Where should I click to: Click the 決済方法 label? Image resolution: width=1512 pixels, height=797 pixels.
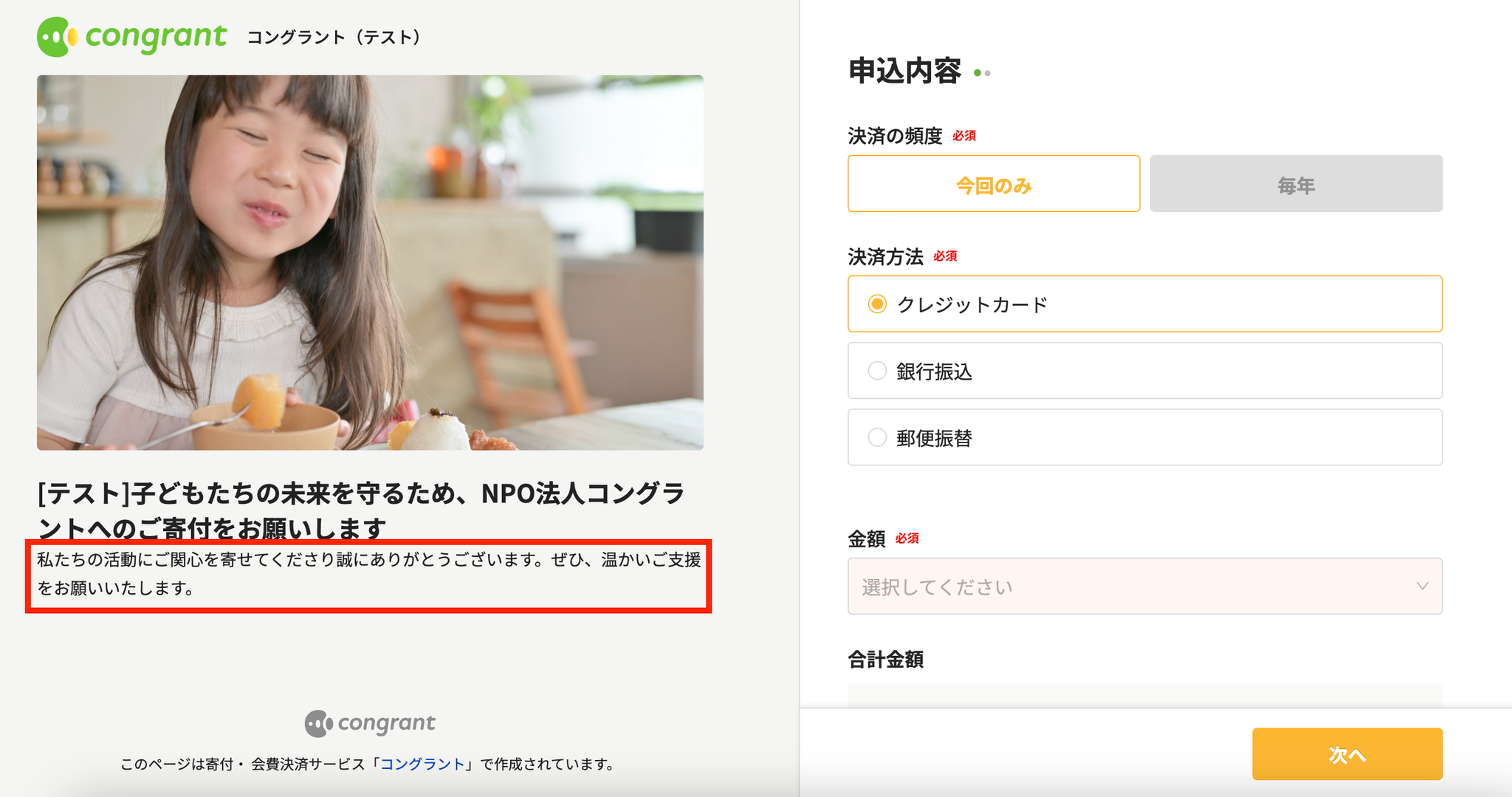[886, 257]
